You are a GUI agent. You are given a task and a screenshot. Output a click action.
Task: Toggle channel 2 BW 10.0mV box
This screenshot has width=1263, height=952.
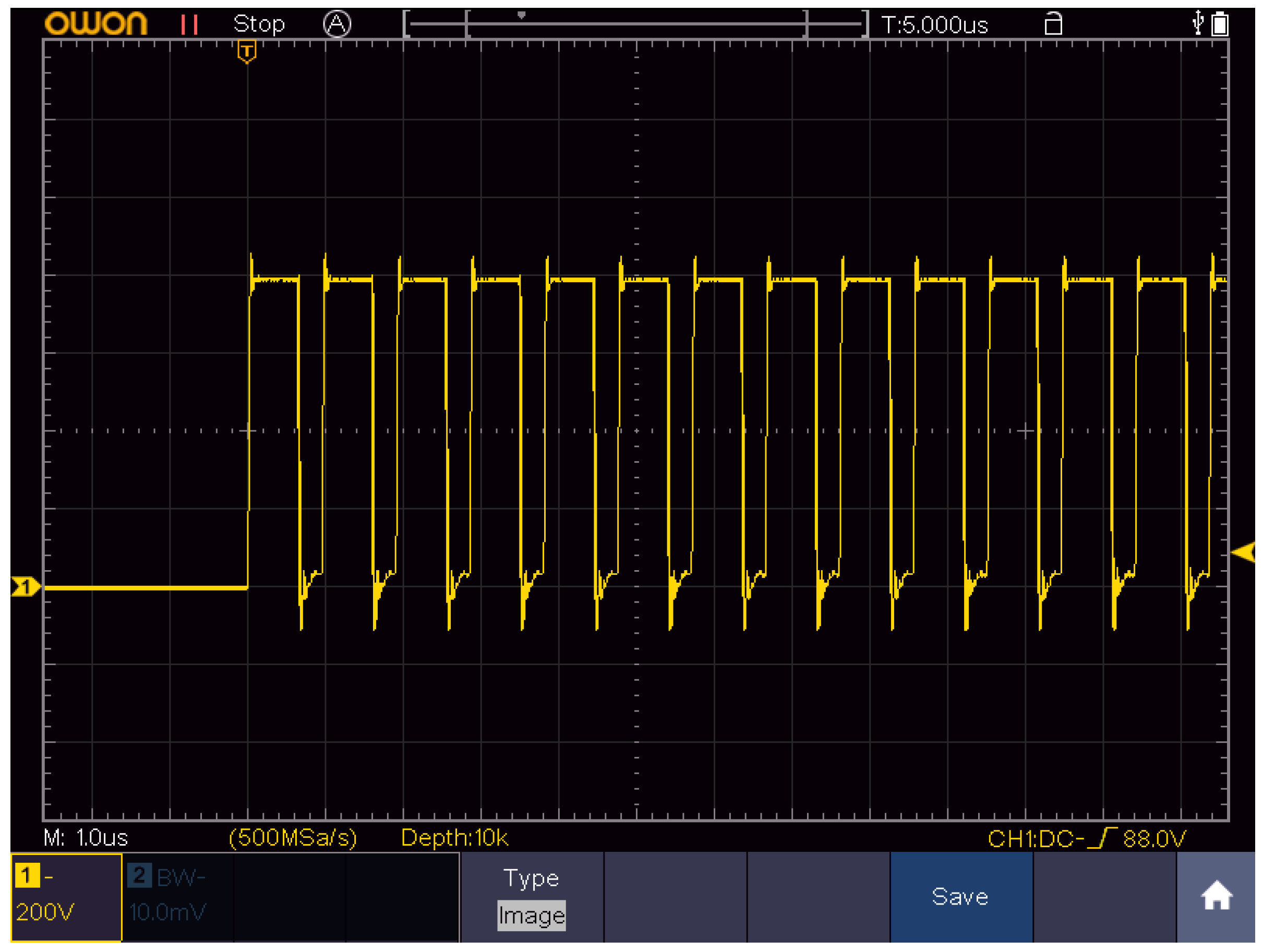tap(177, 897)
